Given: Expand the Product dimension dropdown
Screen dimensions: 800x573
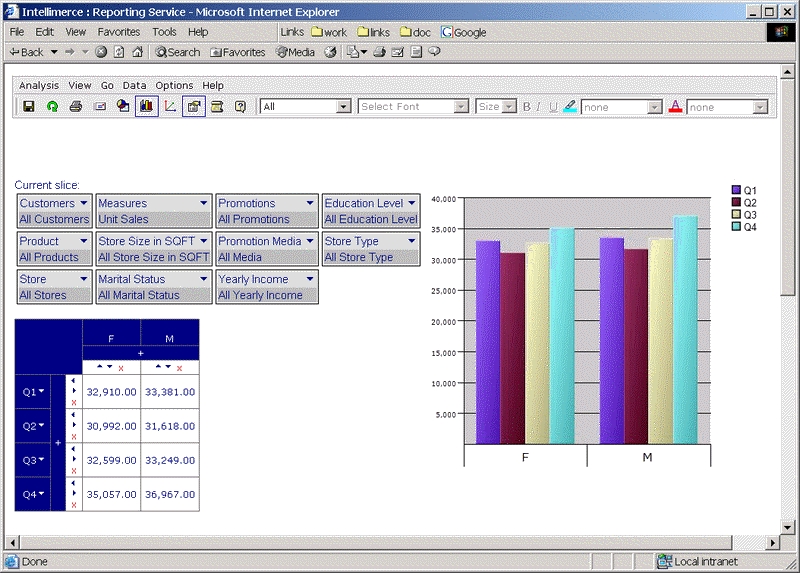Looking at the screenshot, I should pyautogui.click(x=84, y=241).
